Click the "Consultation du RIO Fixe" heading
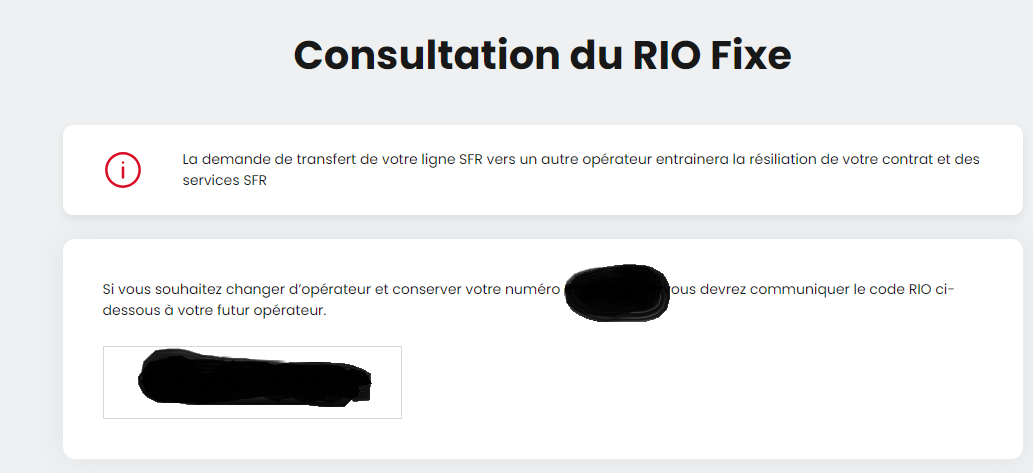This screenshot has width=1033, height=473. pyautogui.click(x=542, y=55)
